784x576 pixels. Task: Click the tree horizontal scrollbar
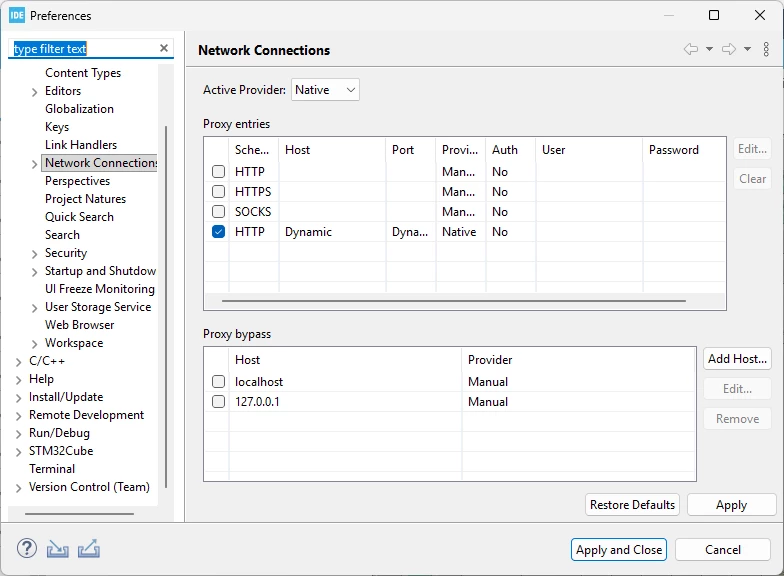tap(79, 514)
